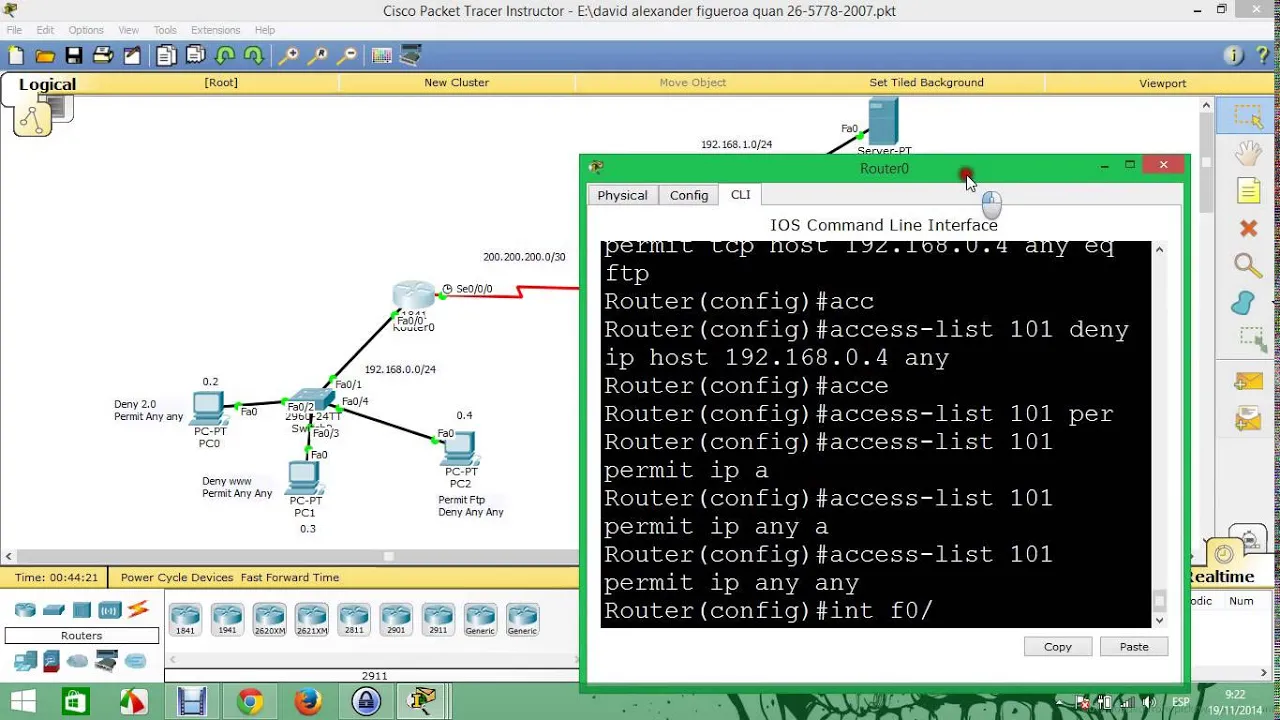Switch to Config tab in Router0 window
The height and width of the screenshot is (720, 1280).
click(x=689, y=195)
